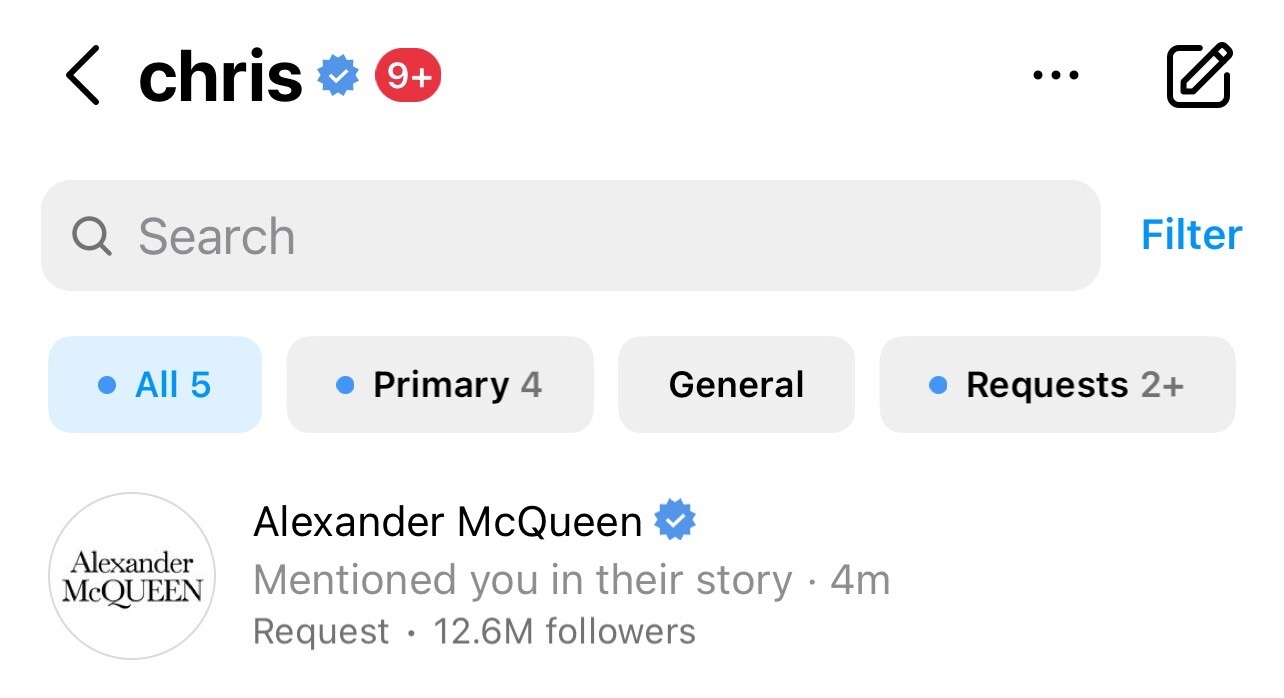The width and height of the screenshot is (1284, 698).
Task: Tap the red 9+ notification badge
Action: pyautogui.click(x=408, y=76)
